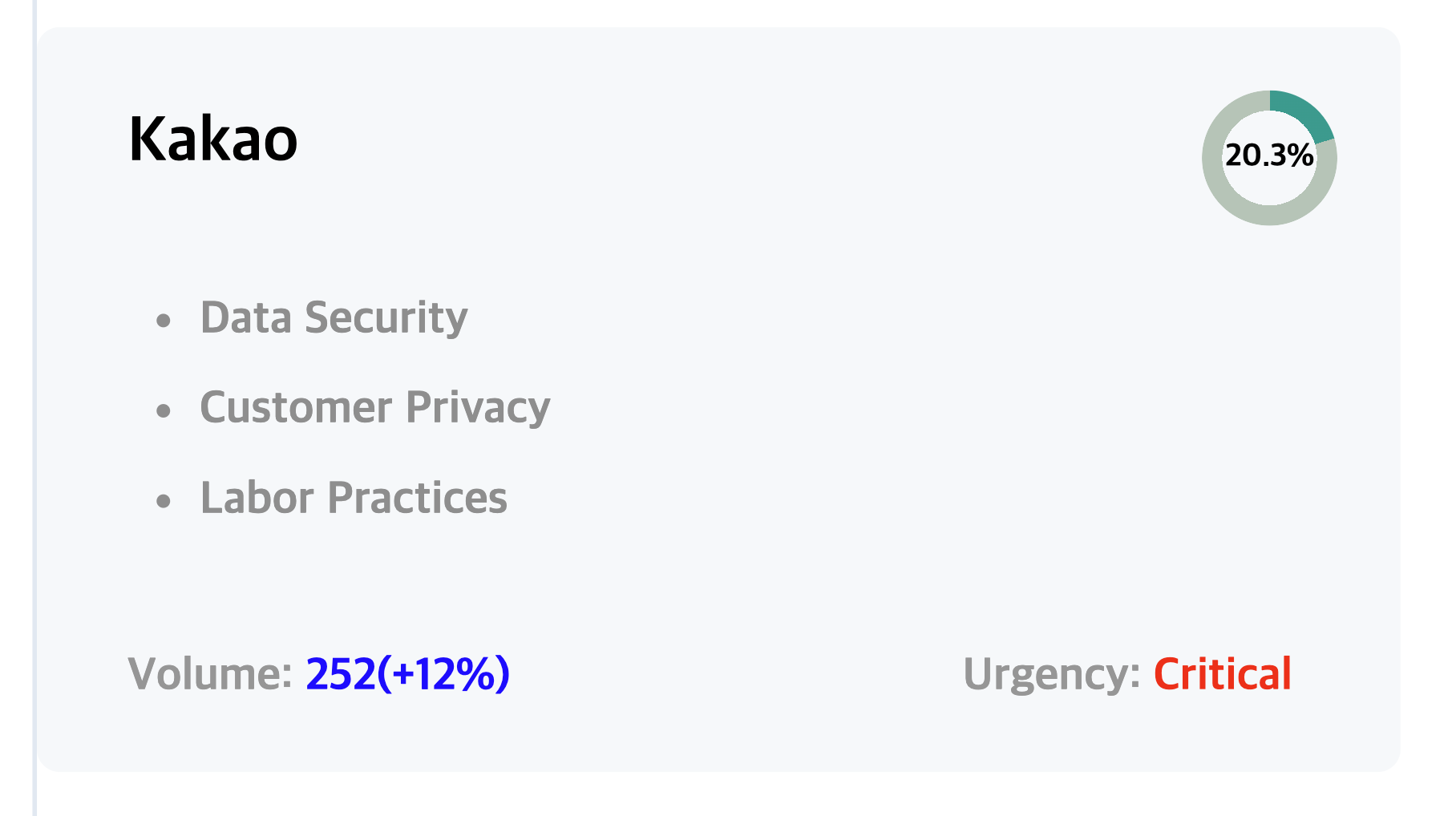1456x816 pixels.
Task: Click the bullet beside Data Security
Action: pos(164,321)
